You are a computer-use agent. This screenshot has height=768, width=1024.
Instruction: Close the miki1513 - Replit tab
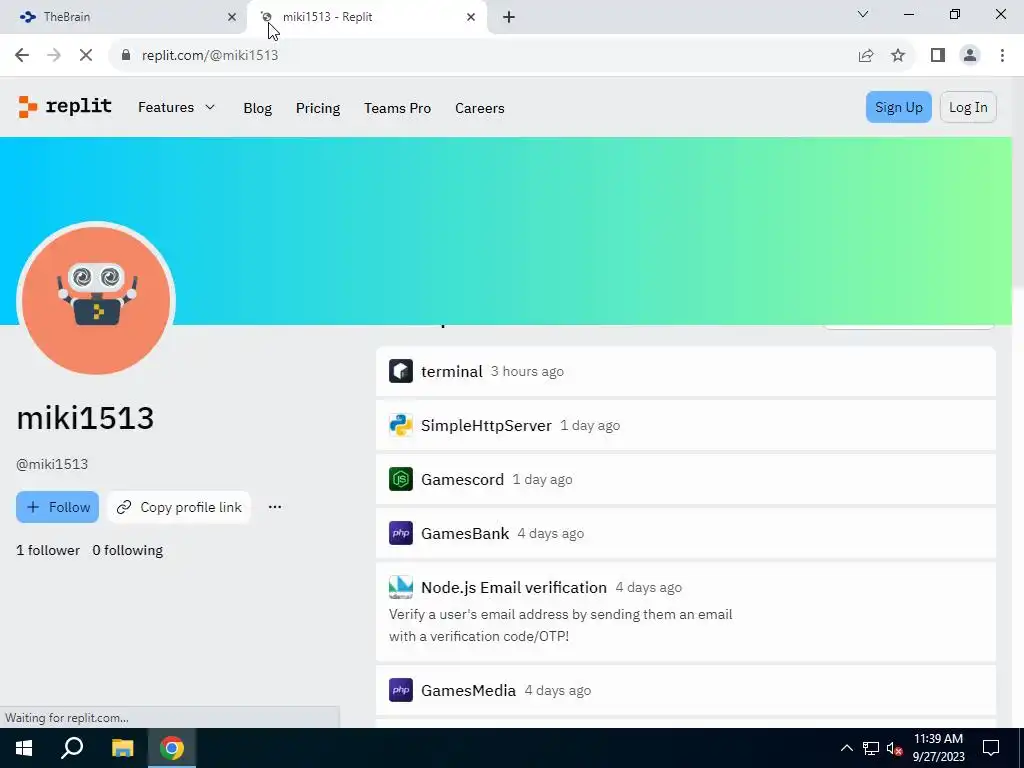coord(471,17)
